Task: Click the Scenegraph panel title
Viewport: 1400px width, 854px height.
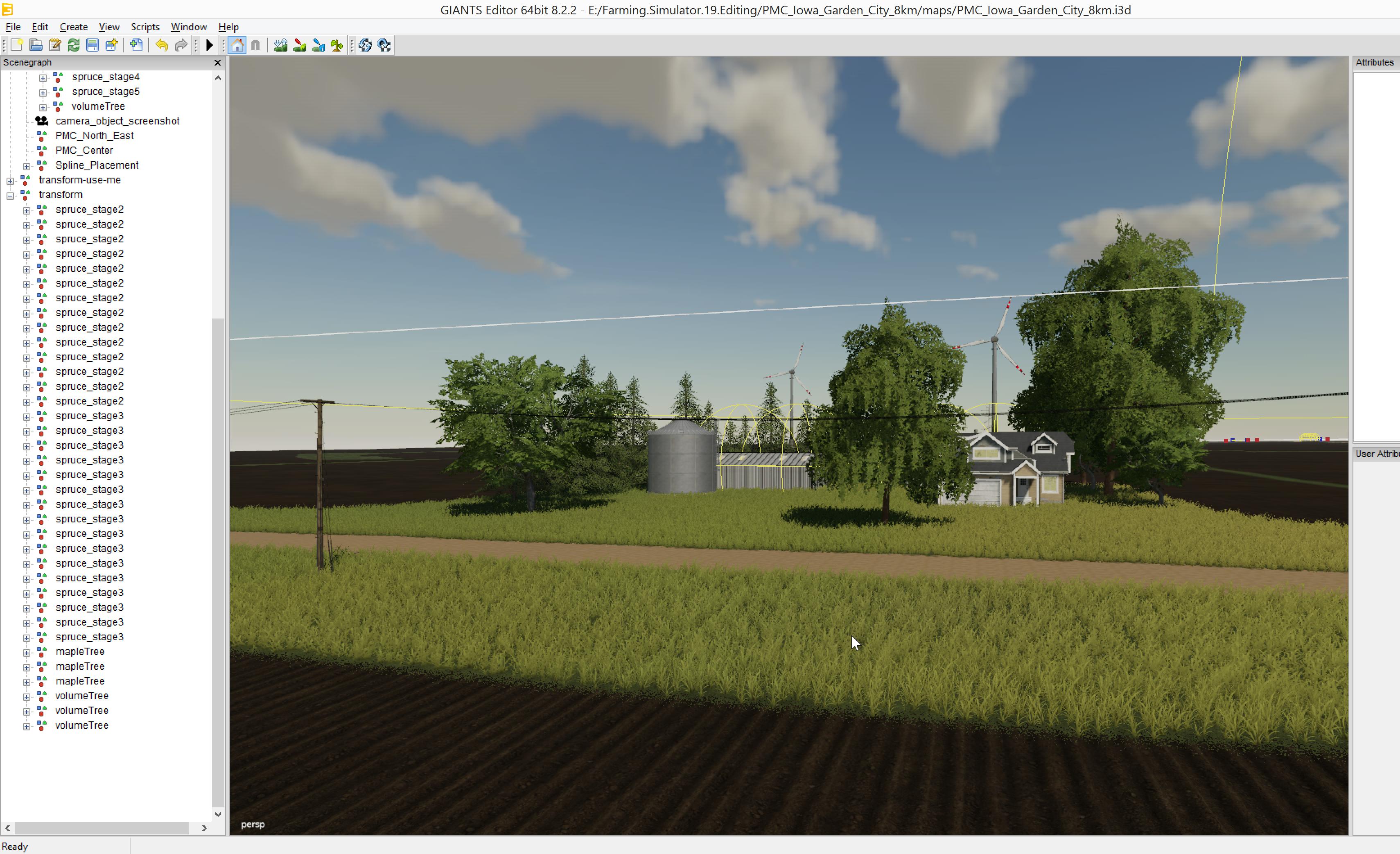Action: [x=27, y=63]
